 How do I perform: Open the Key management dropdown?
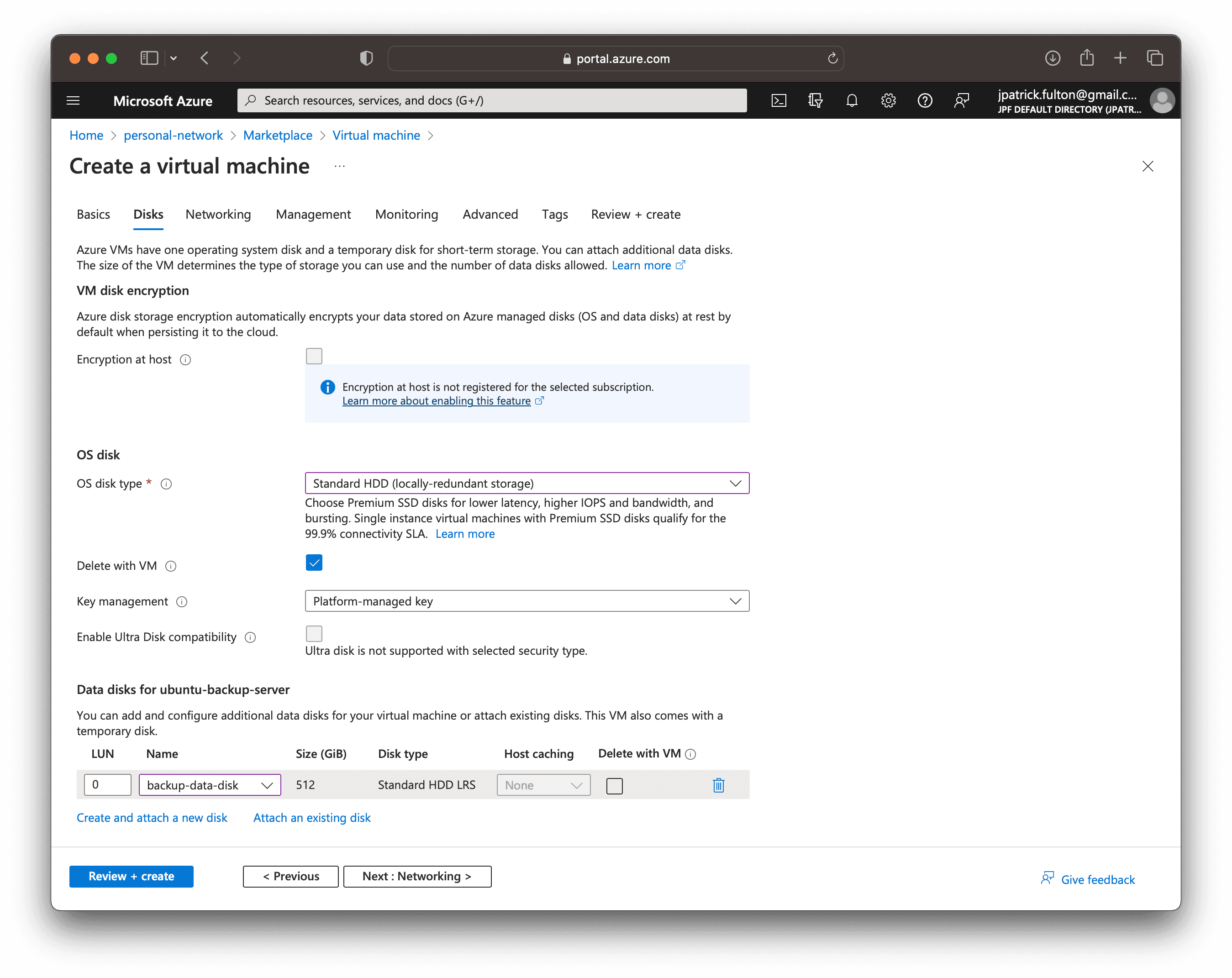click(x=527, y=601)
